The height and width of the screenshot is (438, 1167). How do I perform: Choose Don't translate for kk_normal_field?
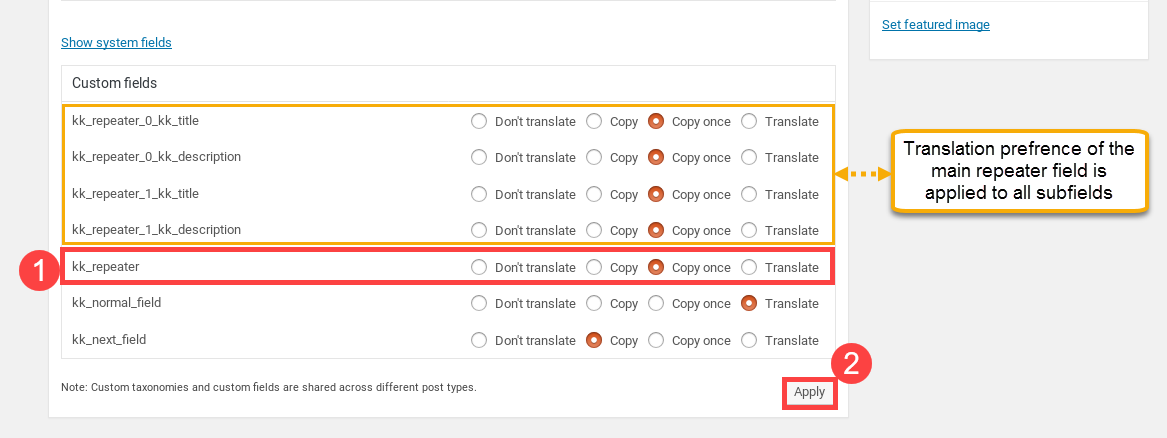479,303
